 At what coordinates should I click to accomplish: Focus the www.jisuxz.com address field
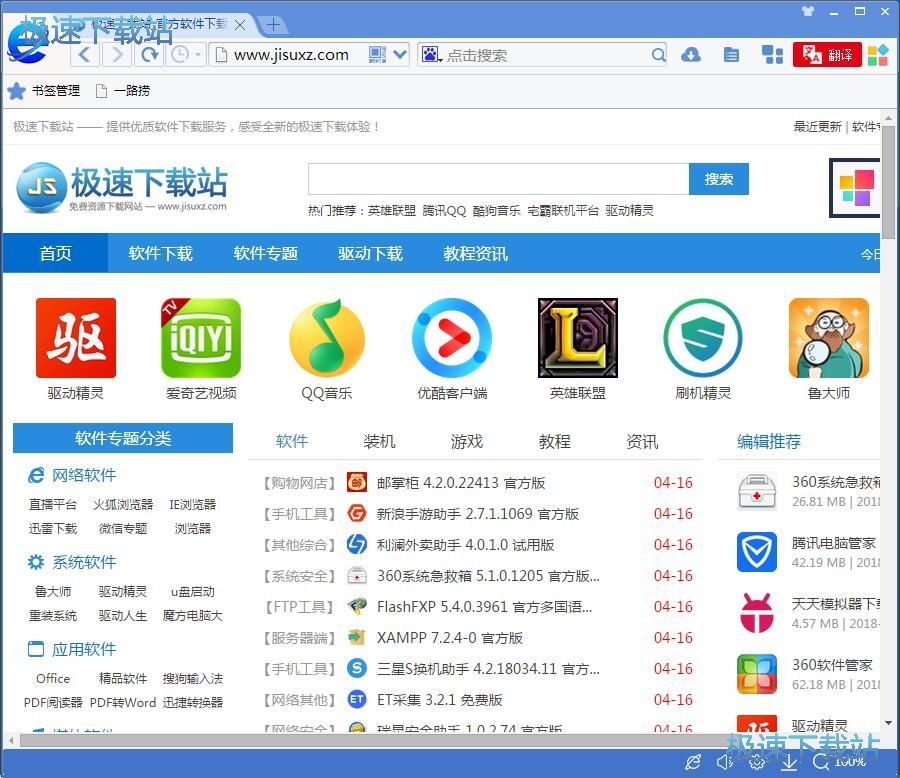coord(290,55)
